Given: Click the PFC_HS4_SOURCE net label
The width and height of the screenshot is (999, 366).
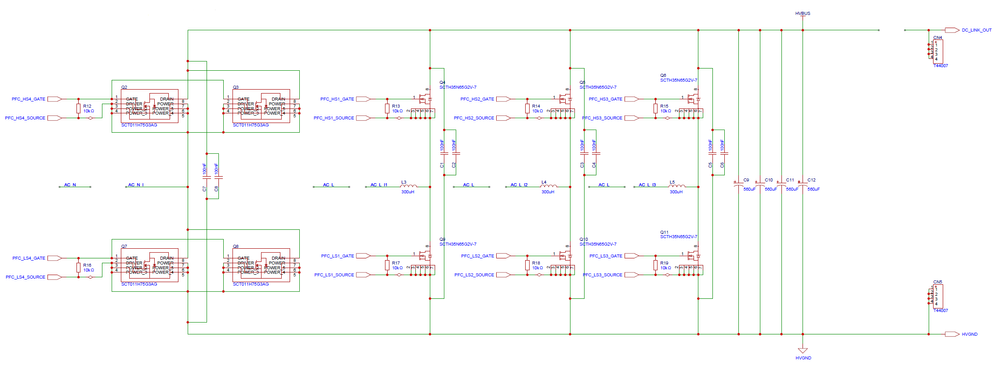Looking at the screenshot, I should point(25,118).
